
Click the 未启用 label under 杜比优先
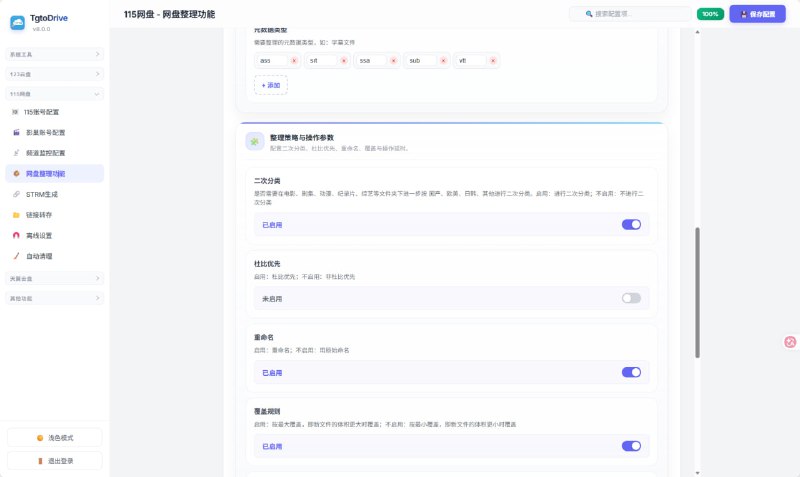[272, 299]
